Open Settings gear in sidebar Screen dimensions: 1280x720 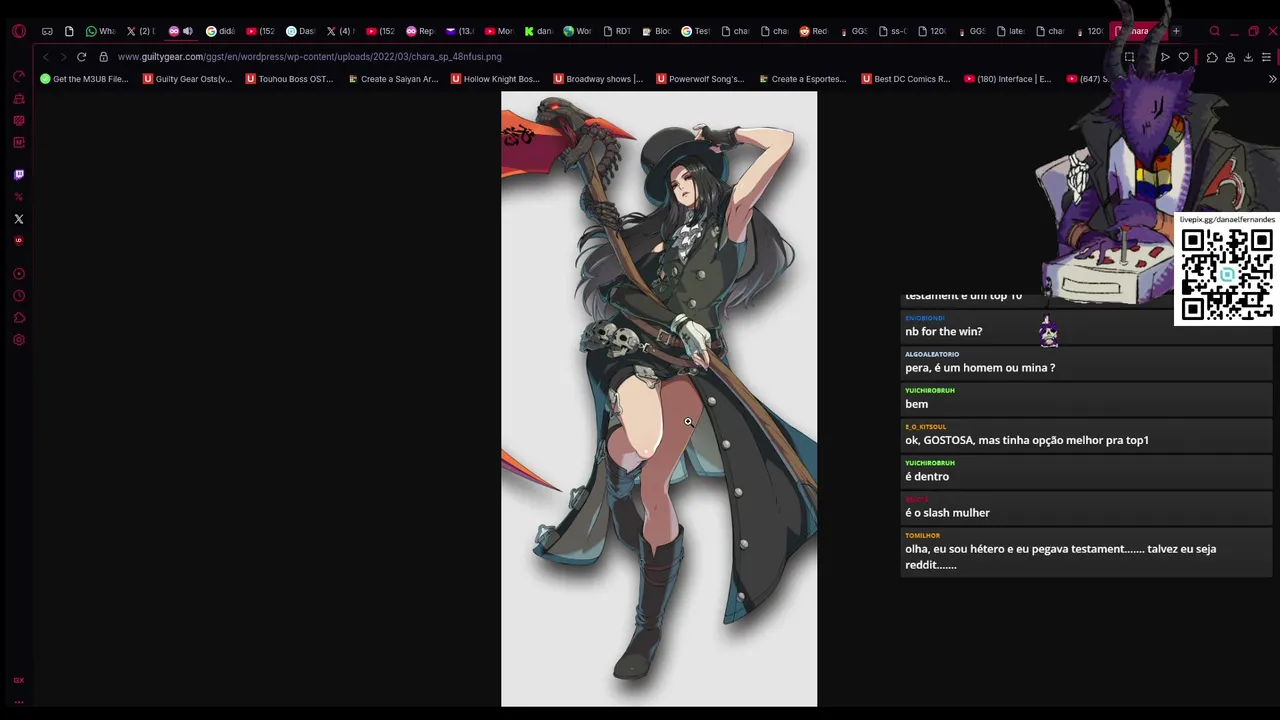click(19, 340)
